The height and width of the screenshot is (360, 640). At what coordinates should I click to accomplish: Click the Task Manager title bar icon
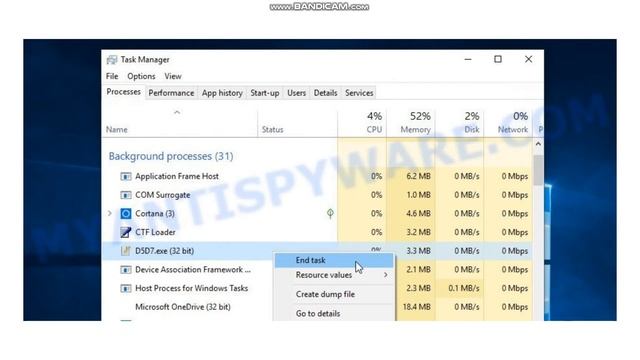[x=111, y=60]
